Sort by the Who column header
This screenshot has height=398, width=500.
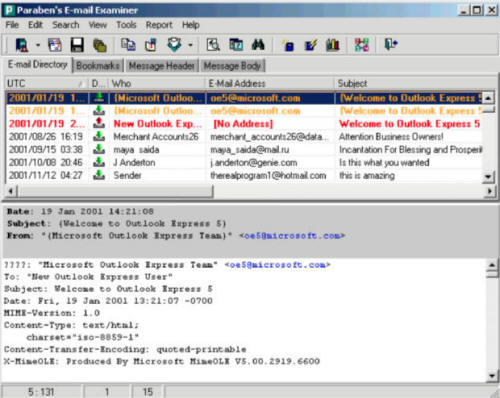tap(157, 83)
